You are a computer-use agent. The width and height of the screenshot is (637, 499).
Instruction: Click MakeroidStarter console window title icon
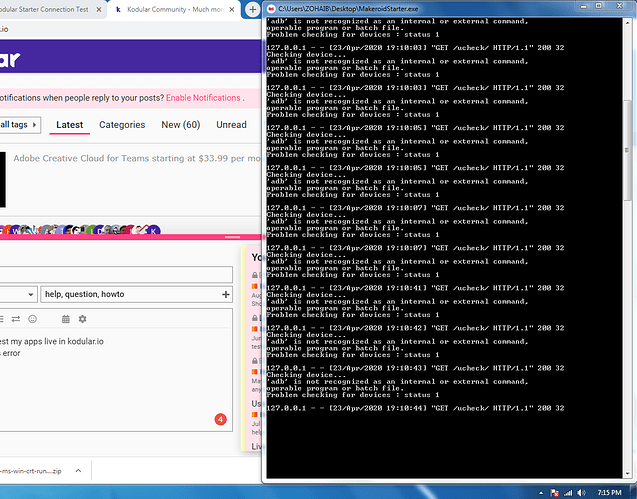tap(271, 9)
